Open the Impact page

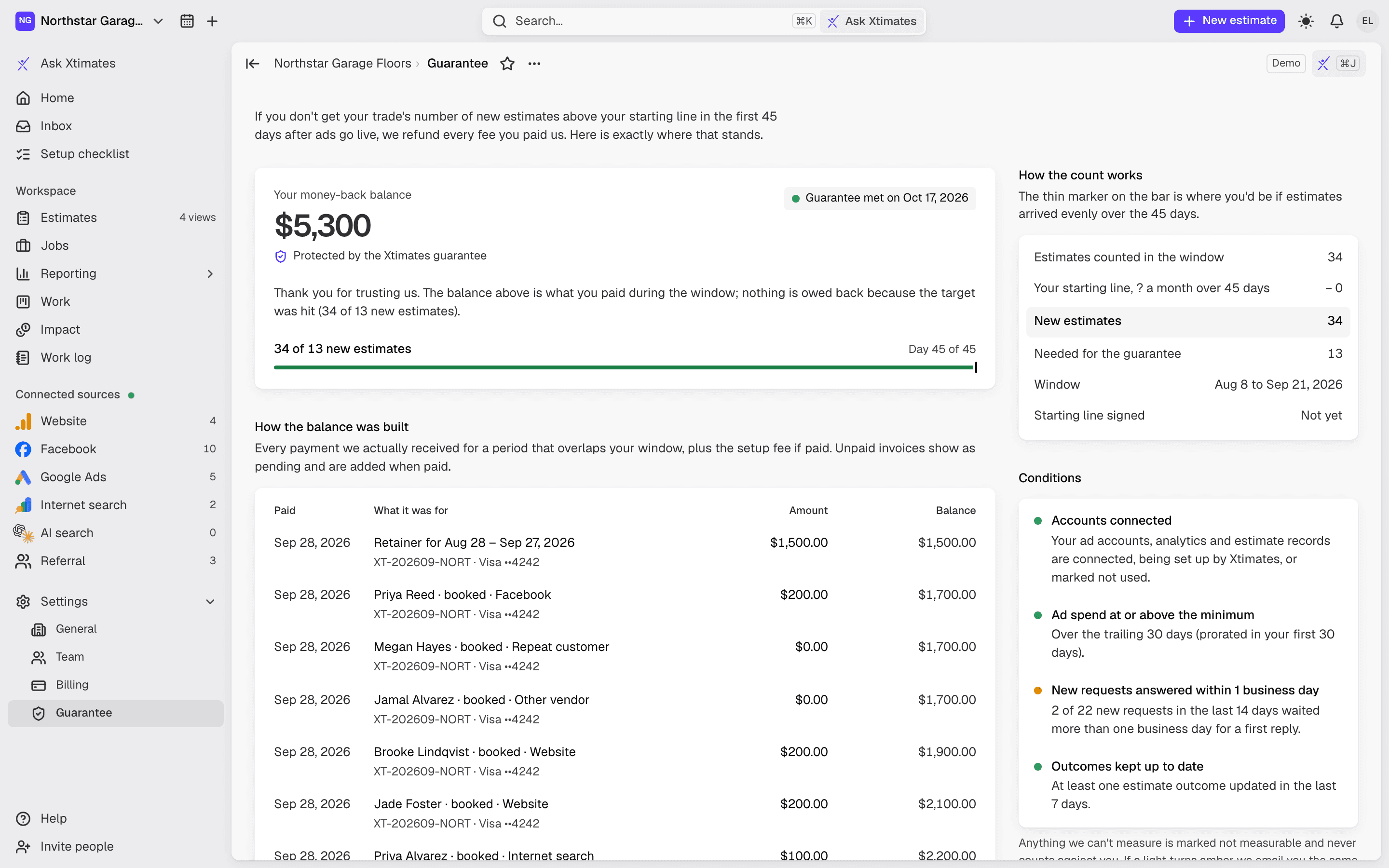pyautogui.click(x=115, y=330)
